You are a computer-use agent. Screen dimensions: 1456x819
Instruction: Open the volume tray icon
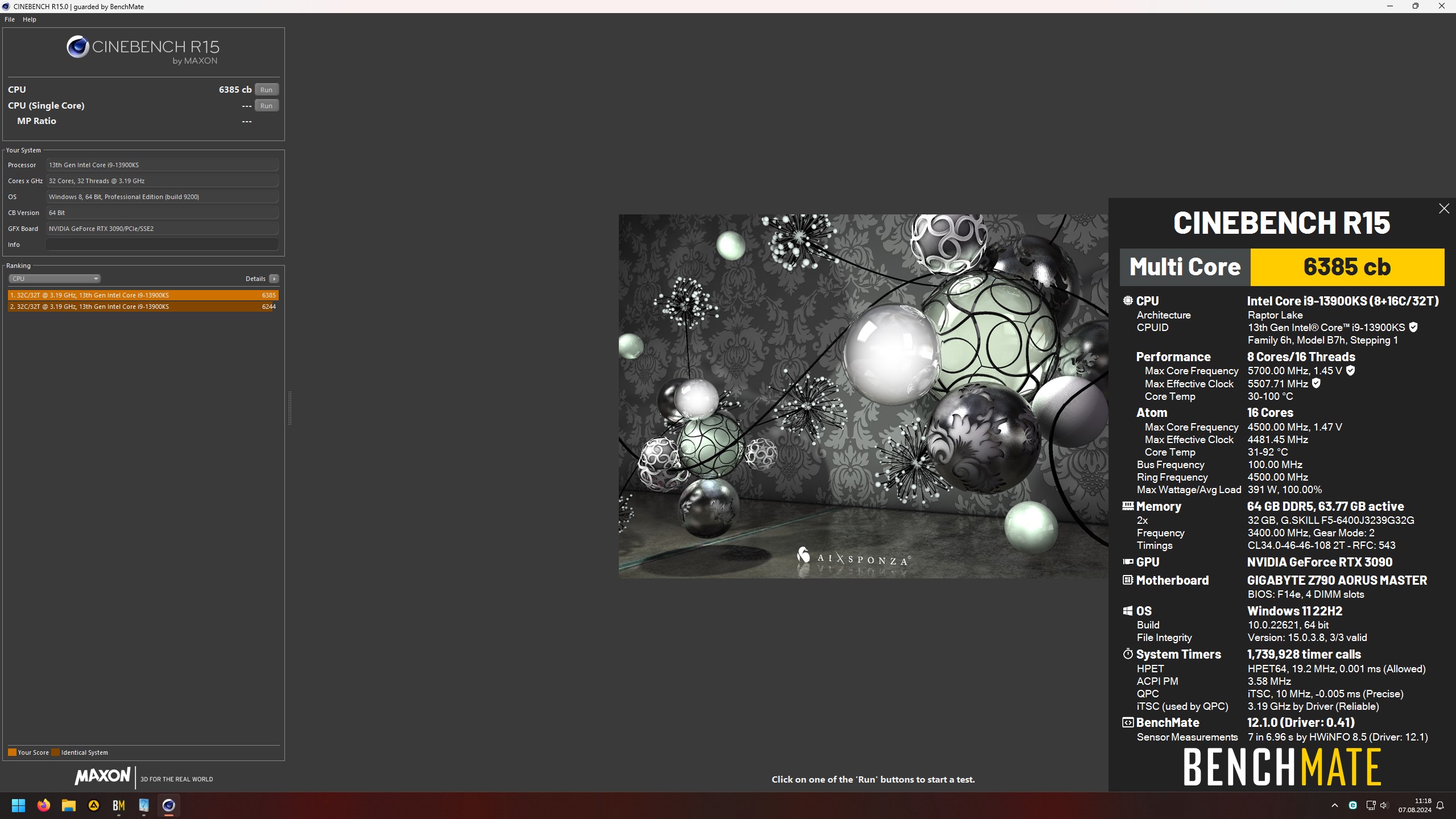(1384, 805)
